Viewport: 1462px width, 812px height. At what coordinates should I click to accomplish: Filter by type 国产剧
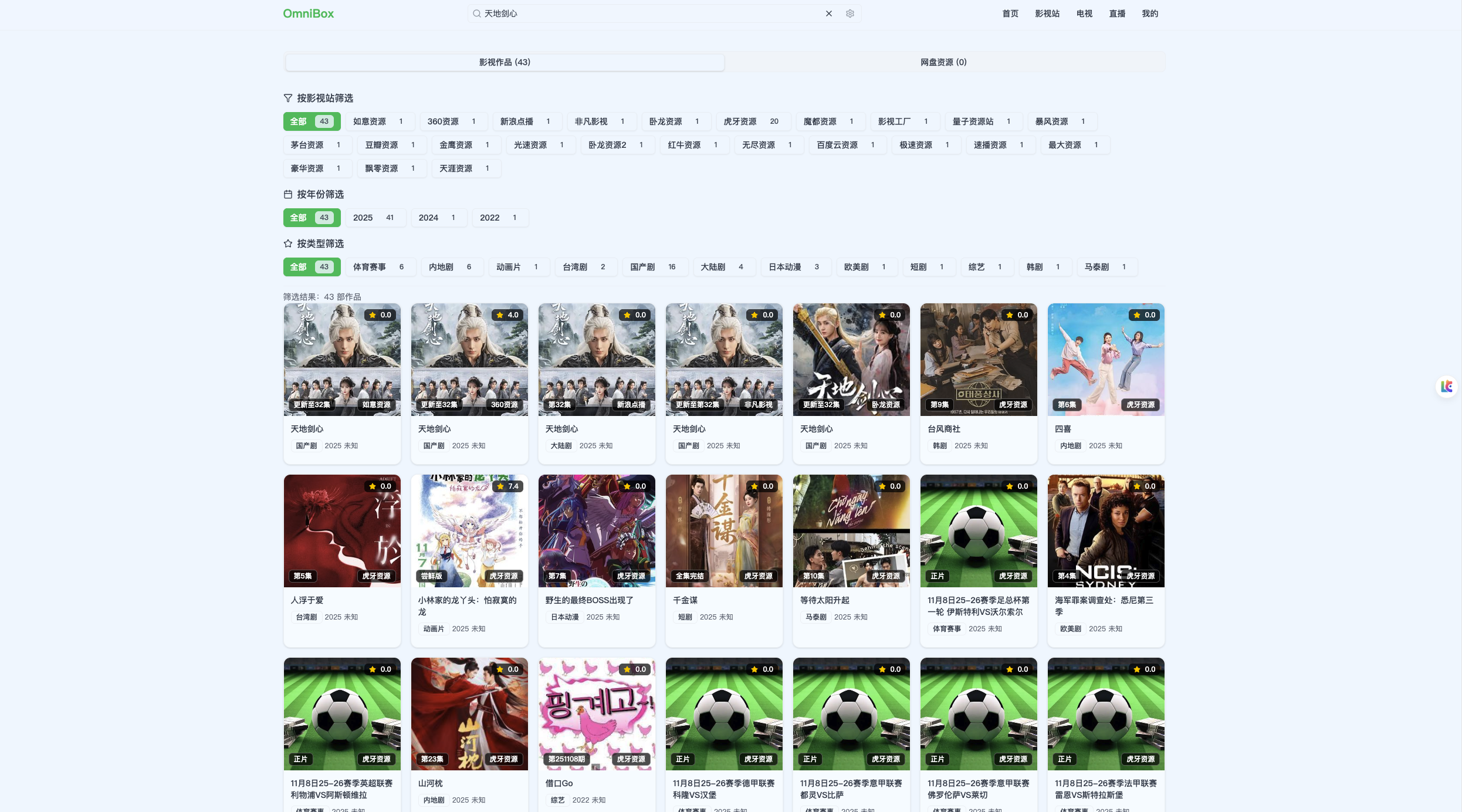click(x=655, y=267)
